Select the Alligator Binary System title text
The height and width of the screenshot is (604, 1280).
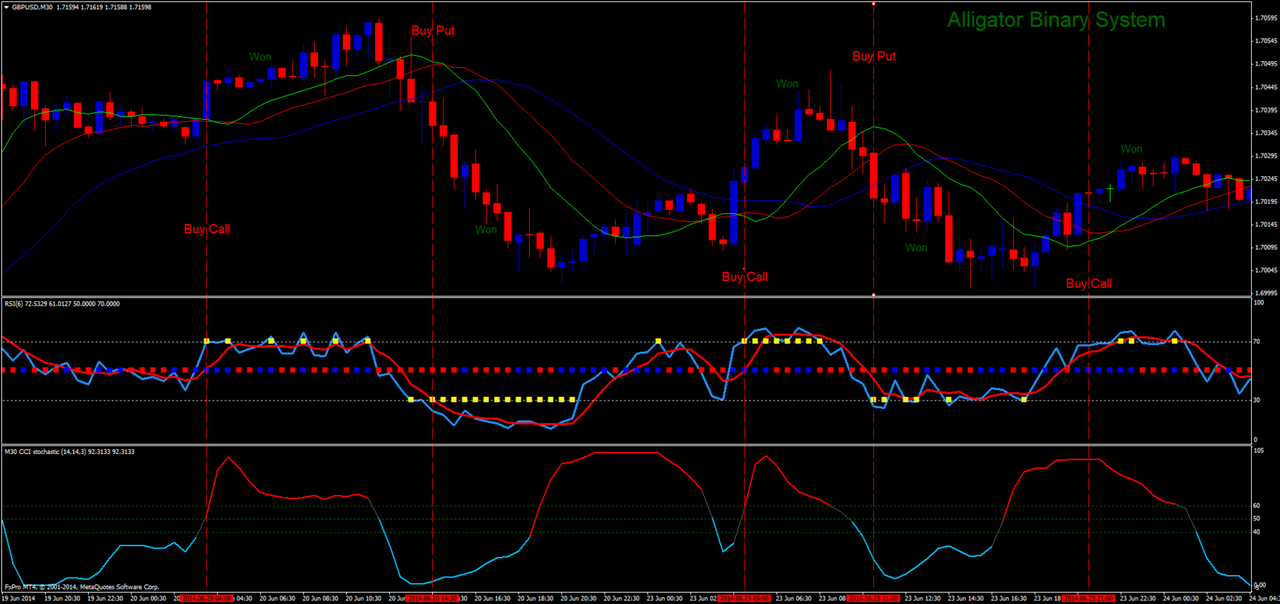1055,20
